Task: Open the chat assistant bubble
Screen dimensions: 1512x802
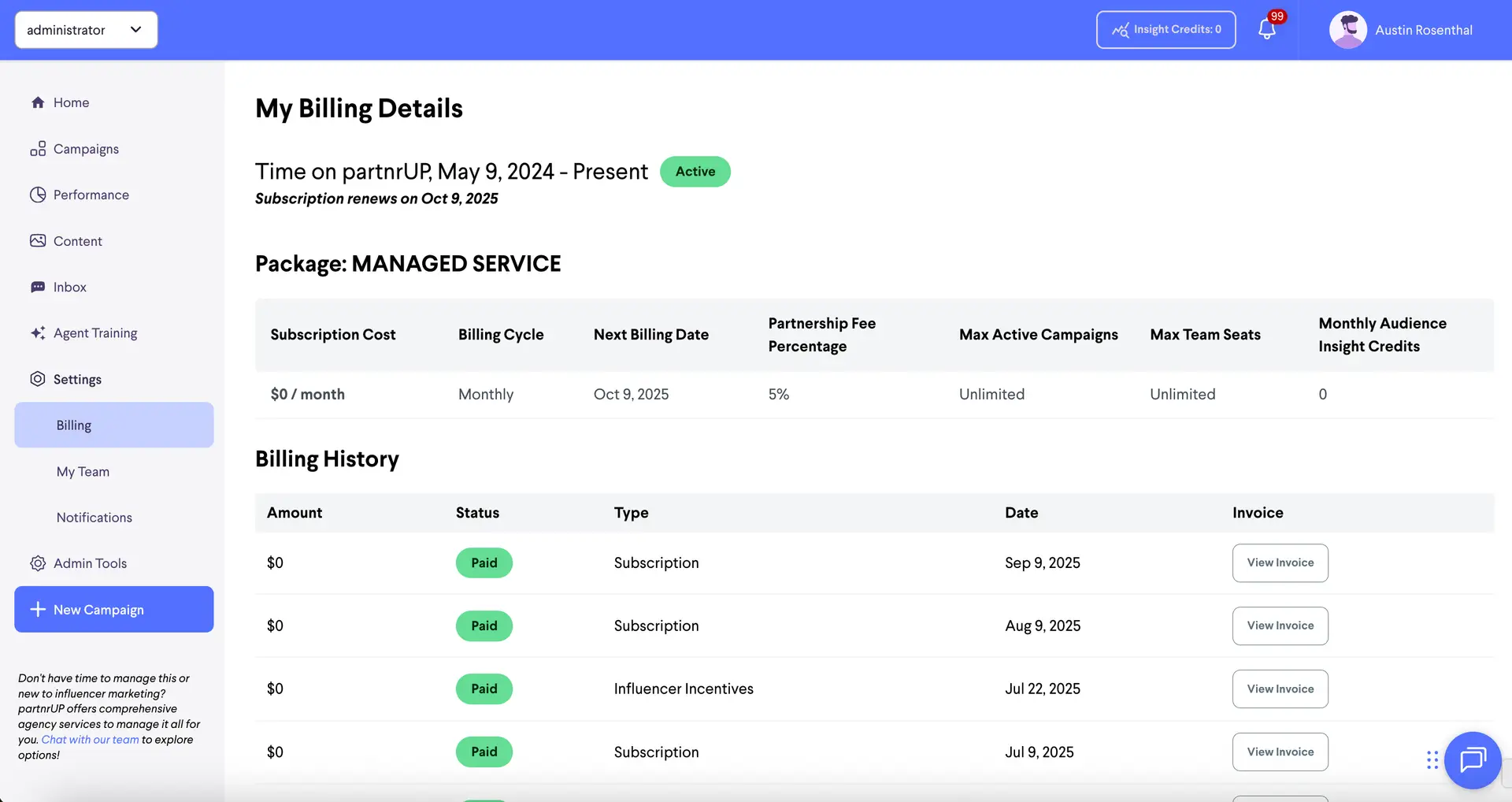Action: 1473,759
